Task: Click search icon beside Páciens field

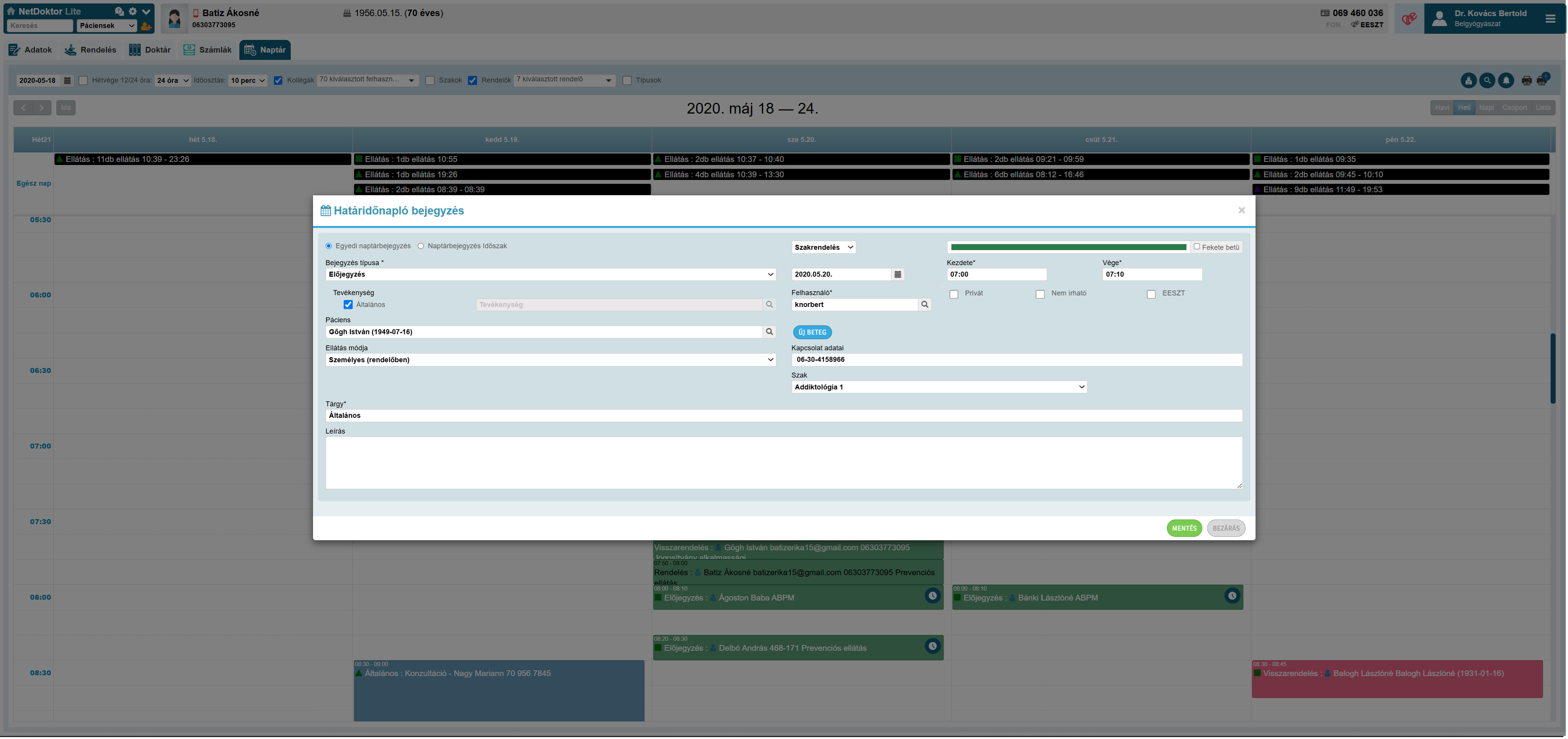Action: (x=769, y=332)
